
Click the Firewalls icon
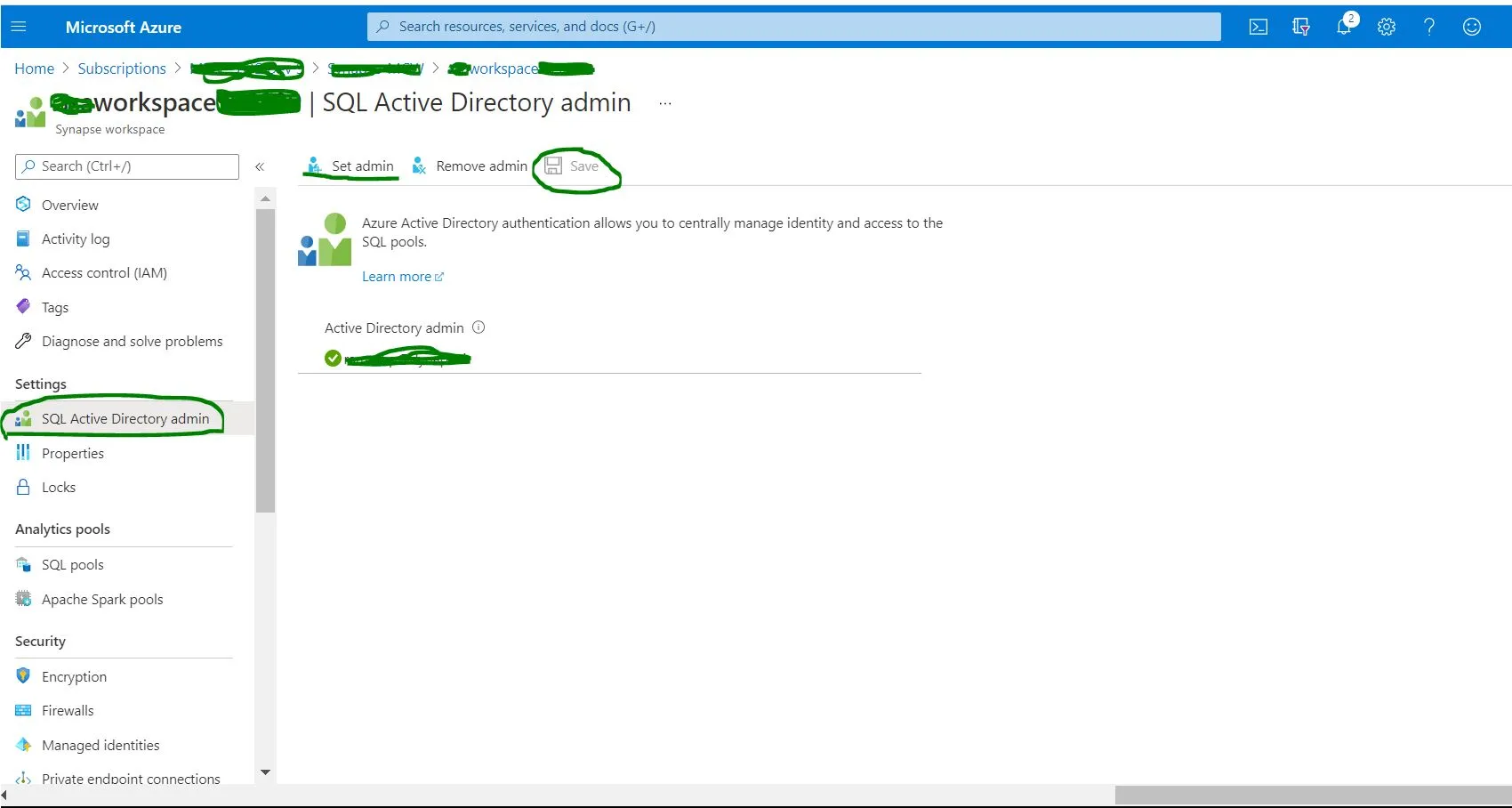pos(23,710)
